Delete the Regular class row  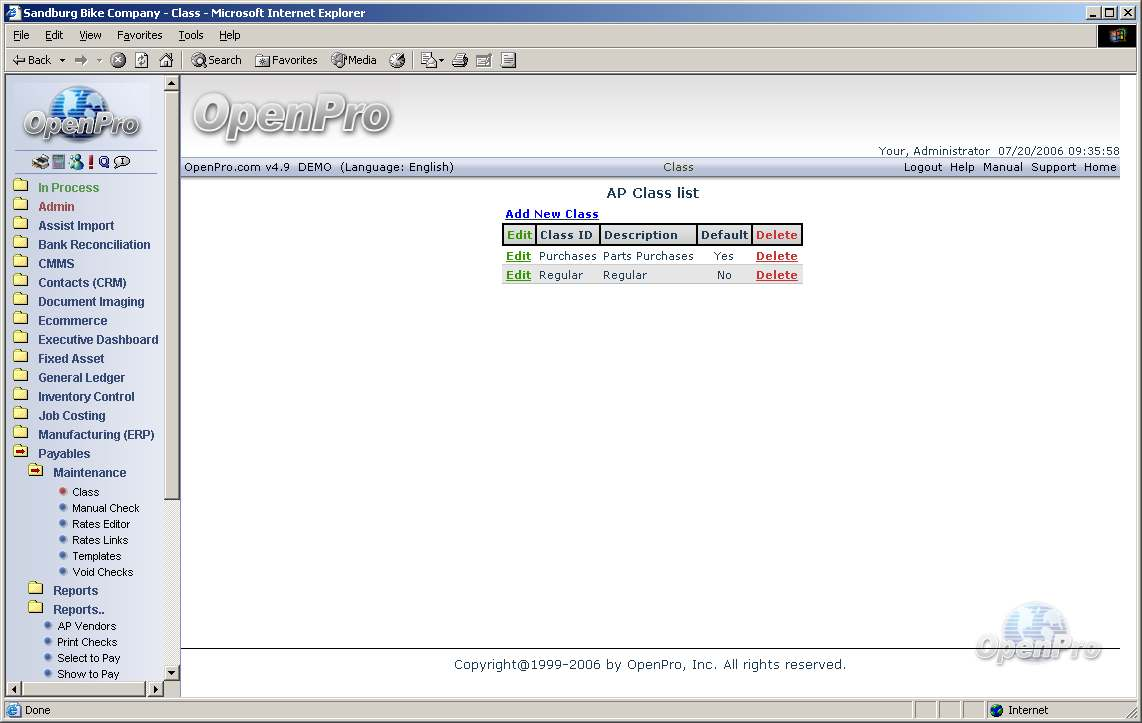pos(776,275)
